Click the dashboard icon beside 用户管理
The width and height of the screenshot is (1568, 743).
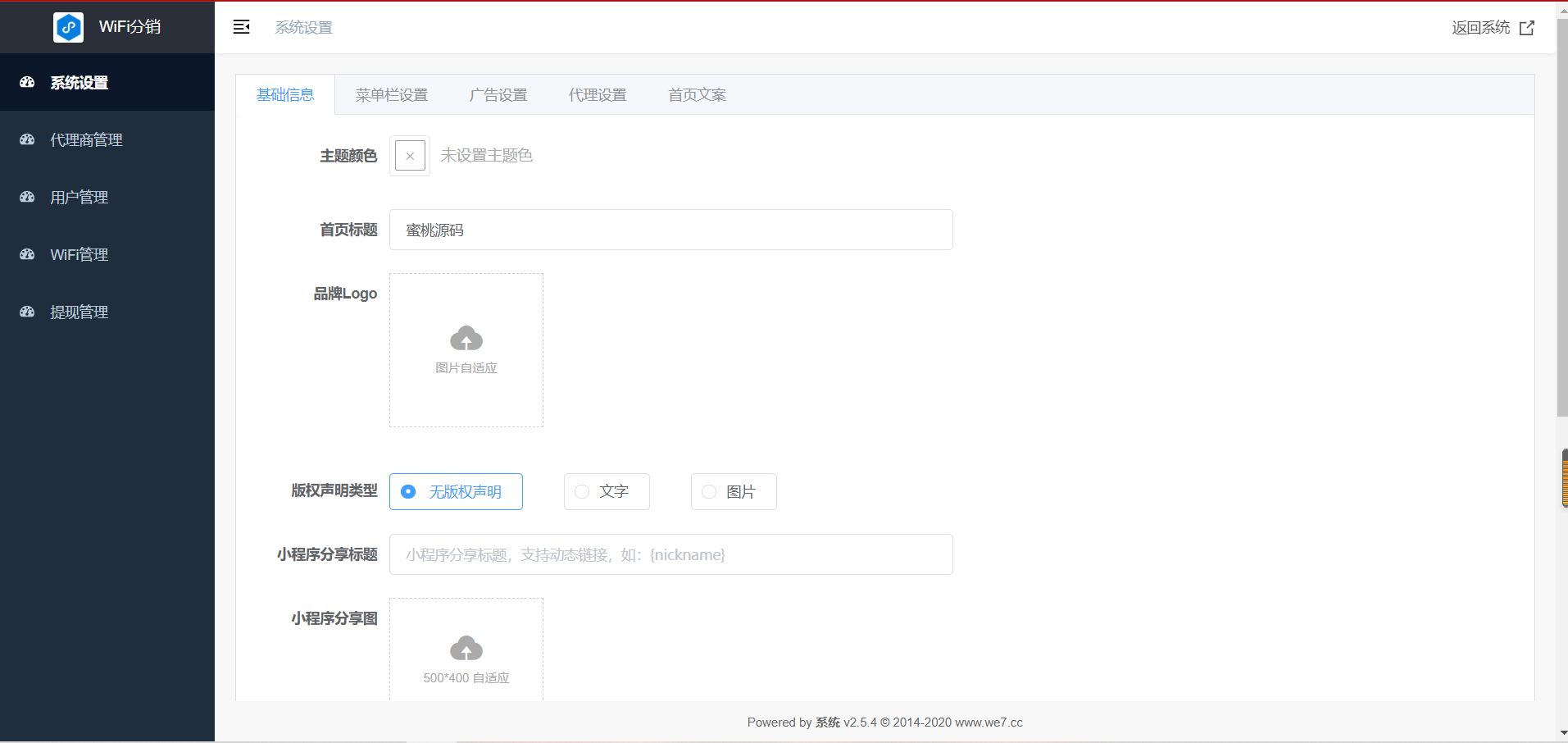pos(27,197)
